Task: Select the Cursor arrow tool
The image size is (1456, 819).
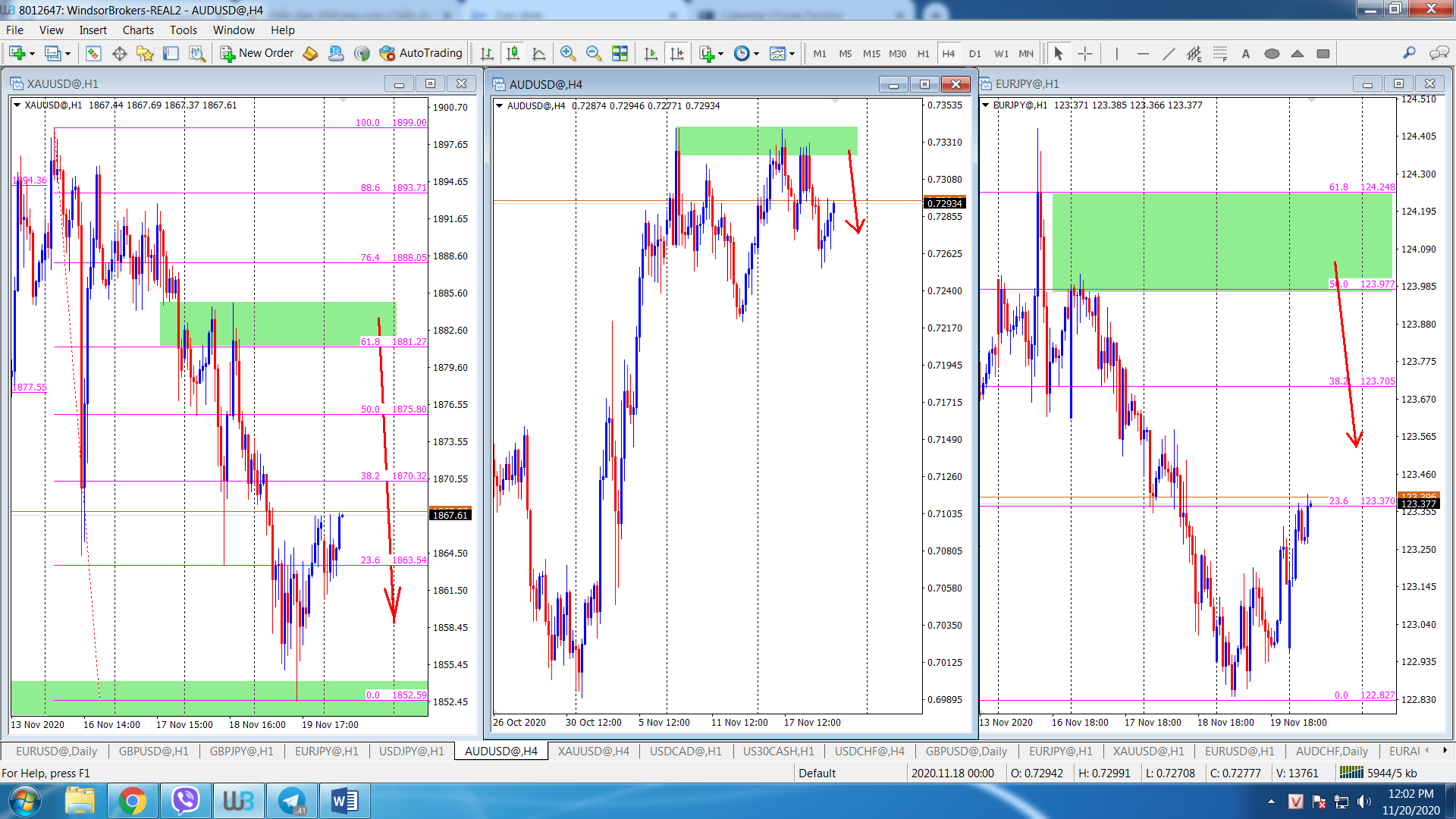Action: click(1059, 53)
